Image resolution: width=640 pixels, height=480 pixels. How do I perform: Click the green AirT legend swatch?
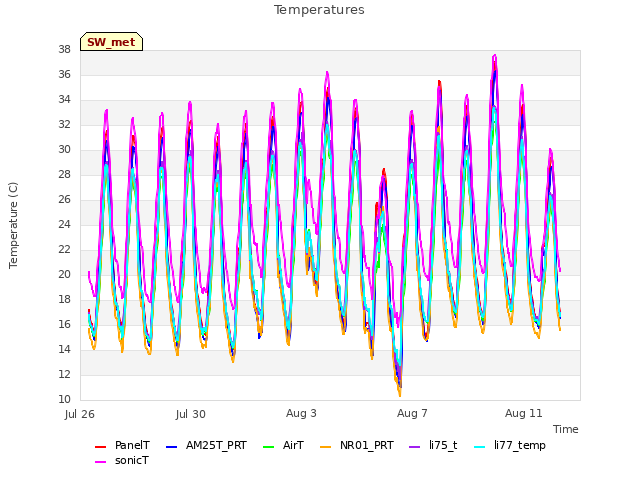269,447
